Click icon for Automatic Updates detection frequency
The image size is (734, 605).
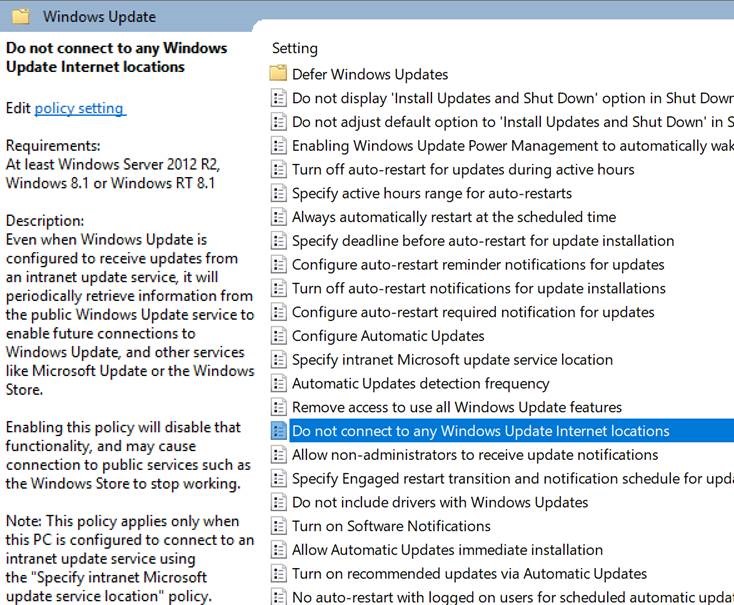click(x=278, y=383)
